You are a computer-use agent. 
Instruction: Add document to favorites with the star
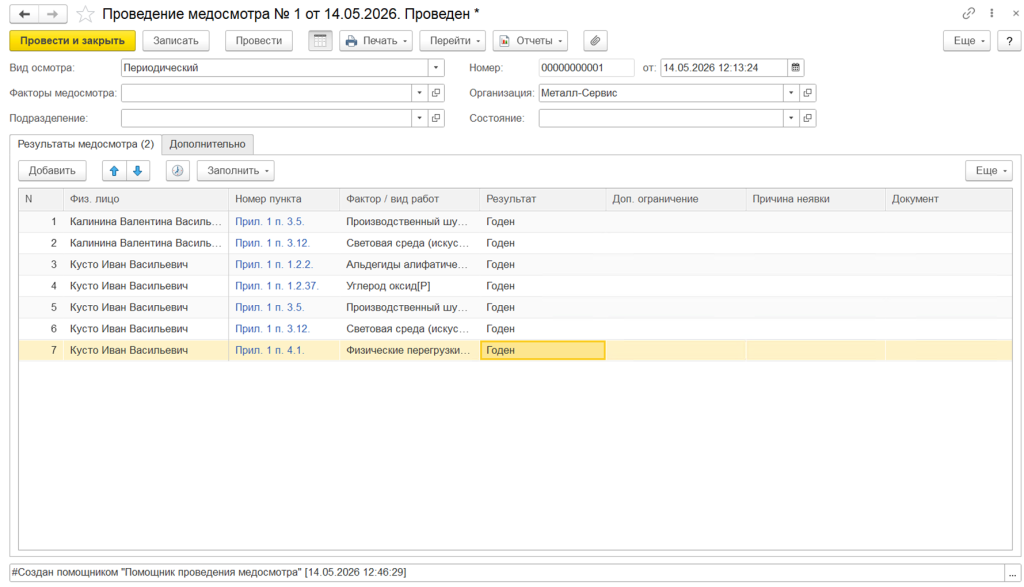tap(85, 14)
